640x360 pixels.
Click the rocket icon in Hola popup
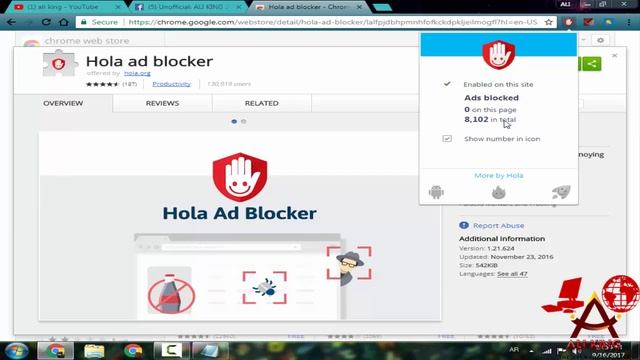[x=561, y=192]
